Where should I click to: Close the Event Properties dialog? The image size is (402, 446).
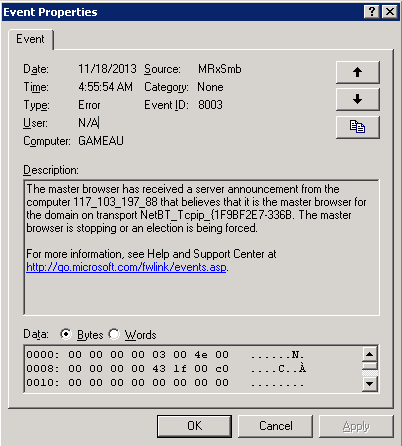click(x=390, y=12)
